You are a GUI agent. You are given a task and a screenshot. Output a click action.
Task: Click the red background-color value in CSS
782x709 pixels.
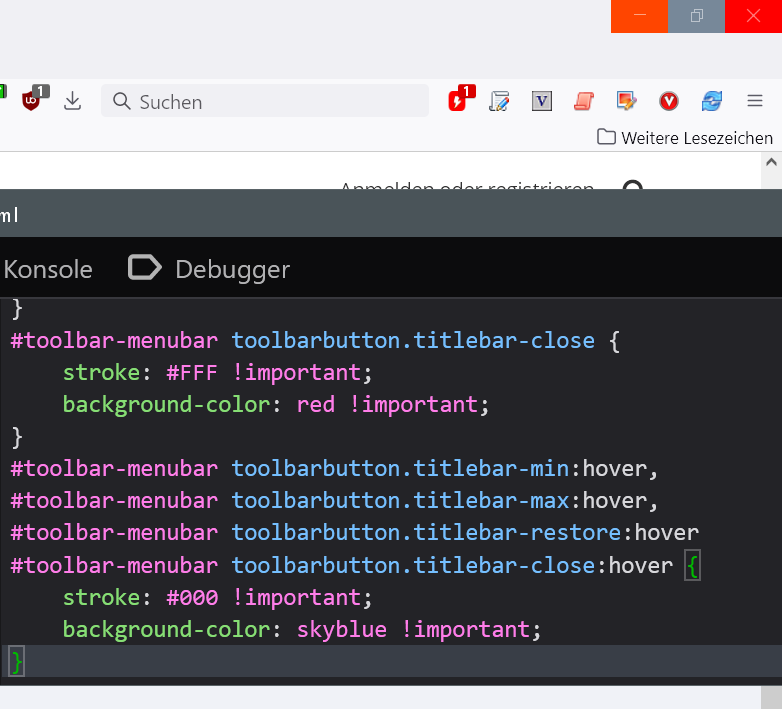pyautogui.click(x=316, y=405)
